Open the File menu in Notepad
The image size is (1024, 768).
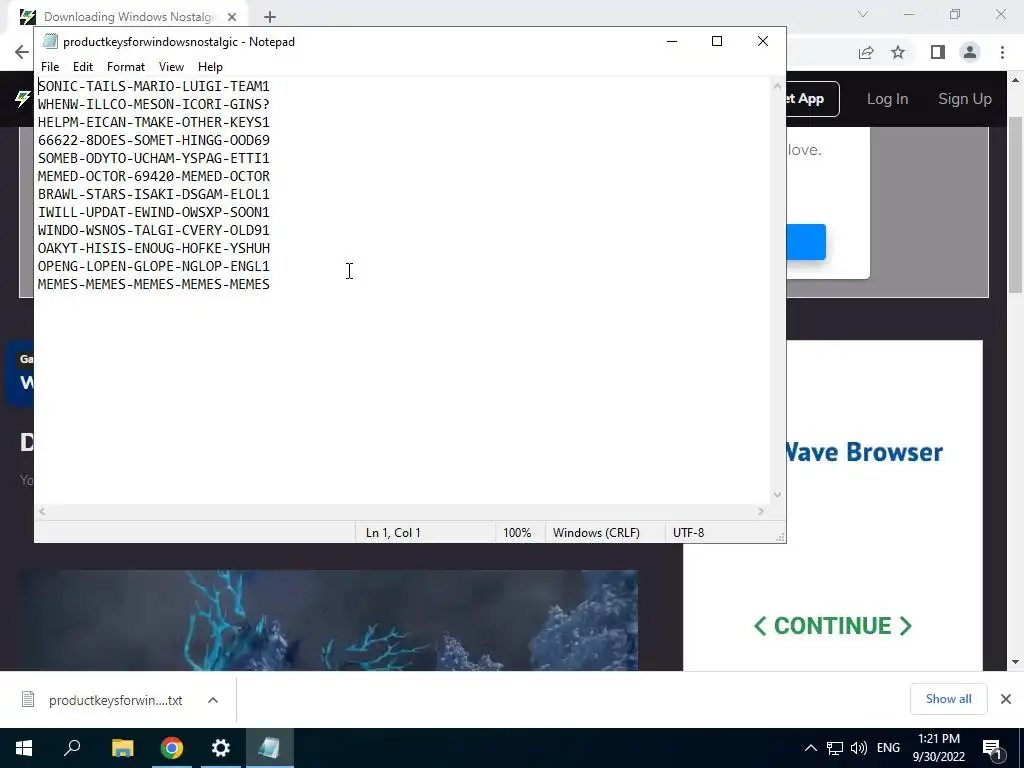coord(50,67)
